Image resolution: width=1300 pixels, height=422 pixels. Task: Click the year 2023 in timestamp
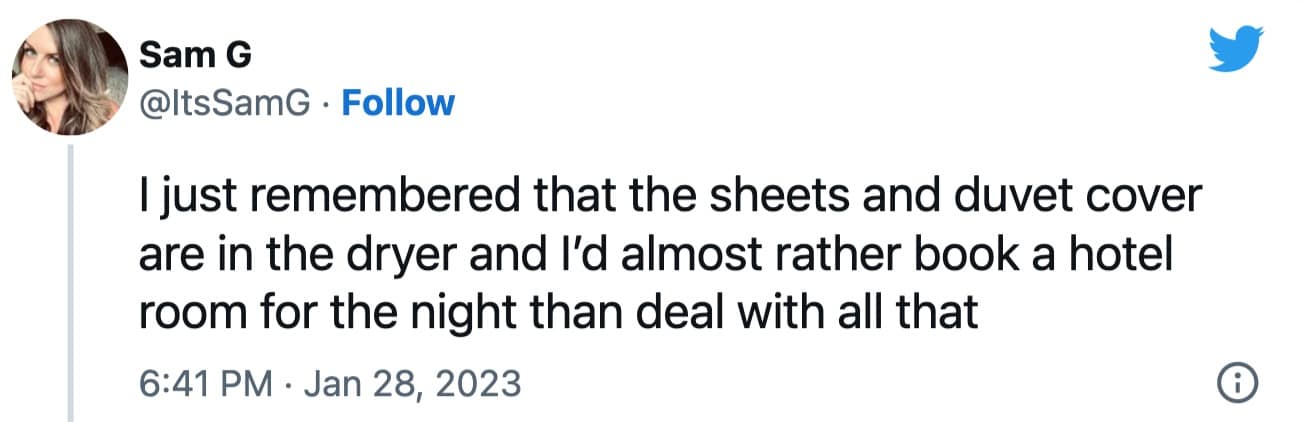tap(483, 383)
